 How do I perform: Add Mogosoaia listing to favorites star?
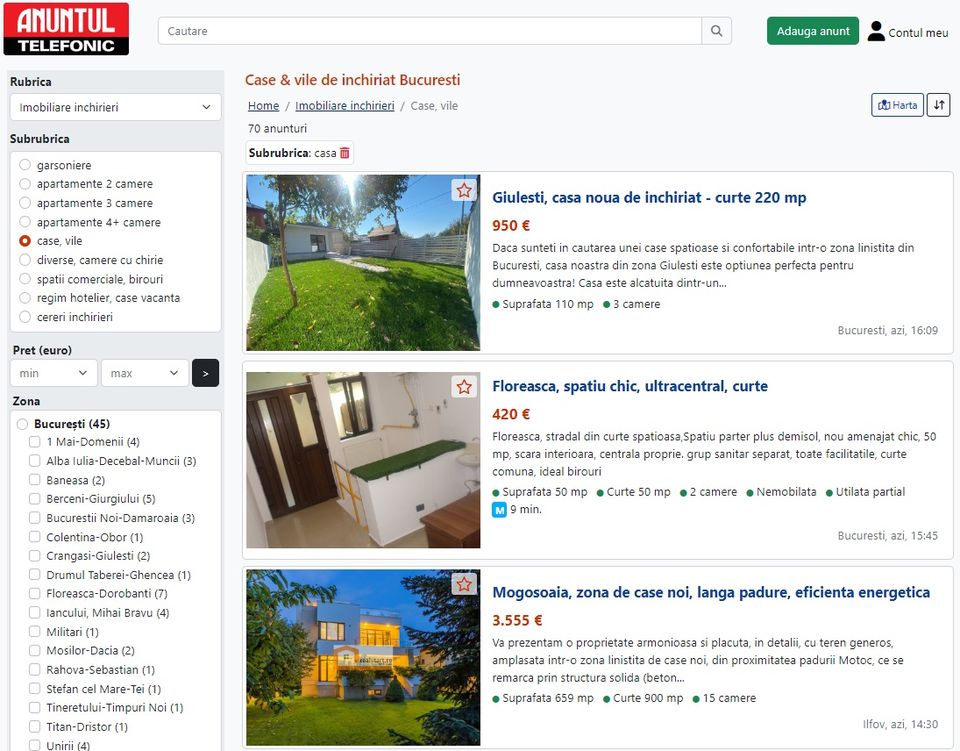point(464,584)
